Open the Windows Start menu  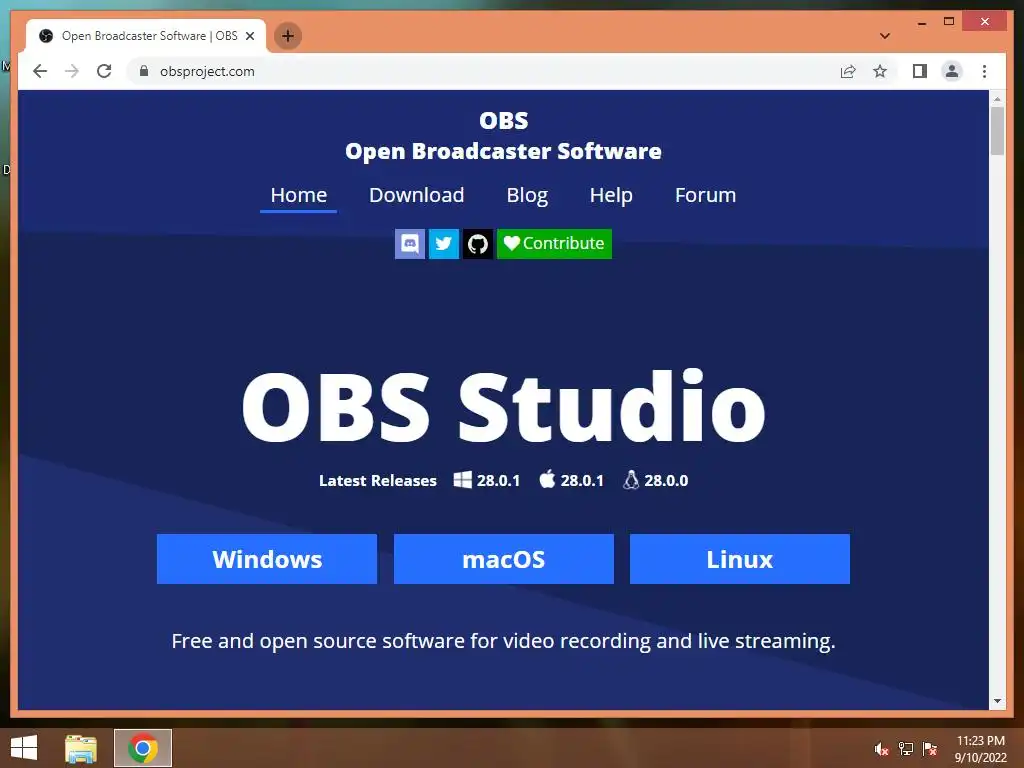pyautogui.click(x=24, y=748)
